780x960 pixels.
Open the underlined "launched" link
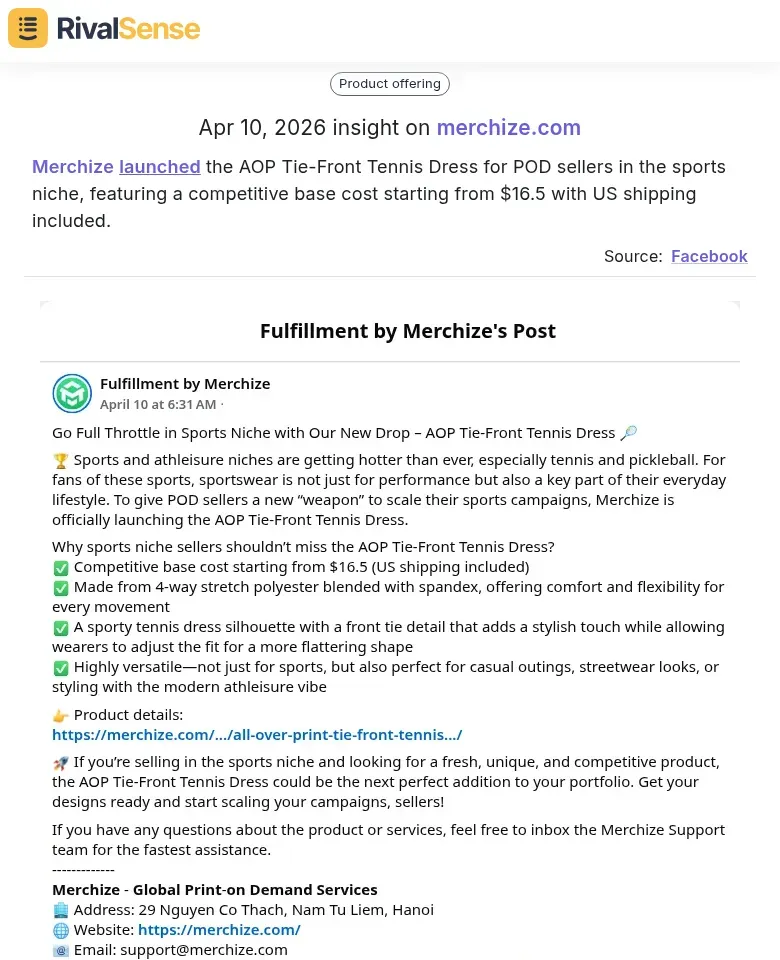(x=160, y=167)
